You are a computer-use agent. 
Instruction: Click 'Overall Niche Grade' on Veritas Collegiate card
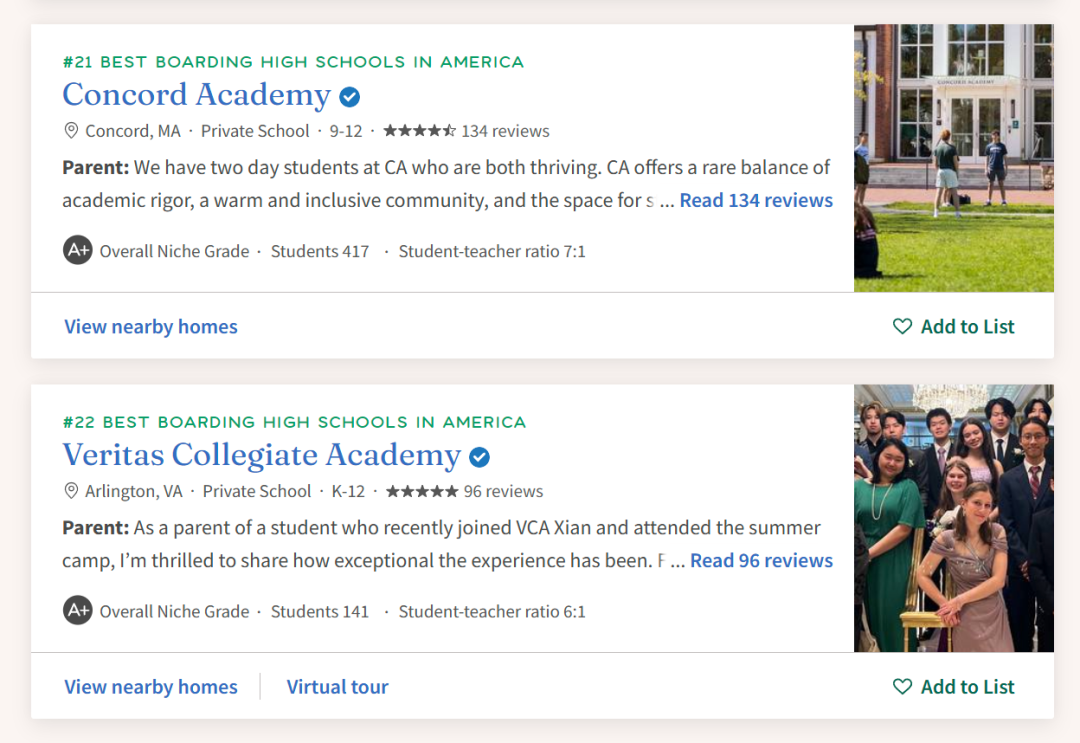point(174,611)
